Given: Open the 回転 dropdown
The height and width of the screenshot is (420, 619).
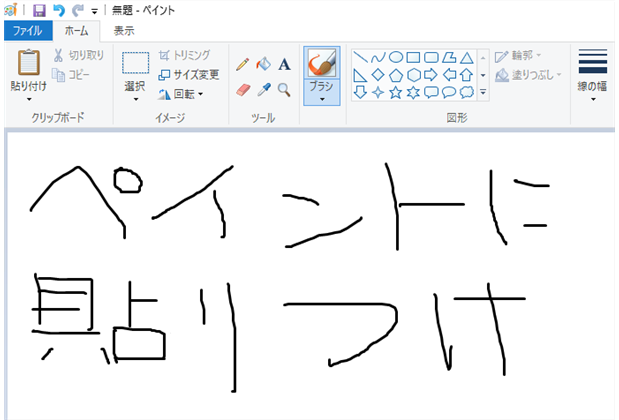Looking at the screenshot, I should click(180, 94).
